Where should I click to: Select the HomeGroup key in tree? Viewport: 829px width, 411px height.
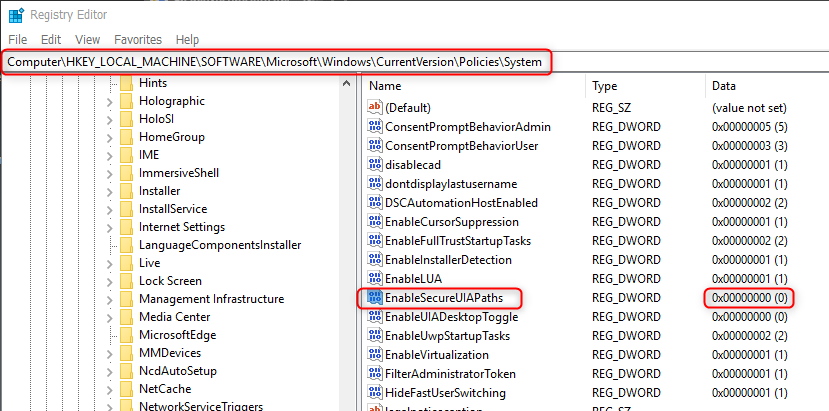click(x=171, y=137)
